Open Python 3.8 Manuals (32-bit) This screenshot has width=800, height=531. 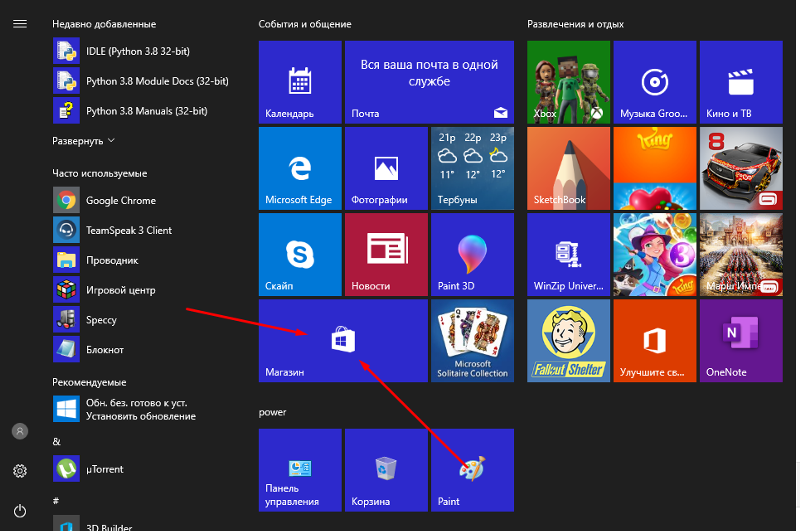(130, 111)
